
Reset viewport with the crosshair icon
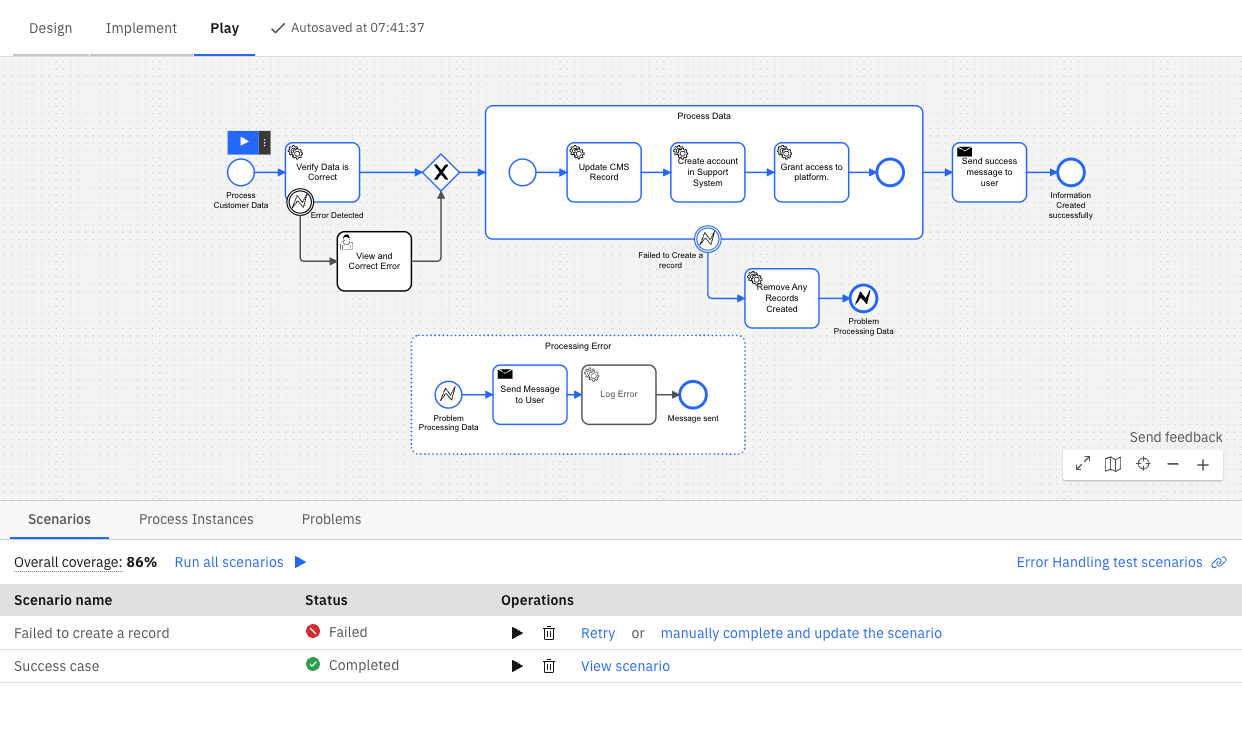click(x=1143, y=464)
